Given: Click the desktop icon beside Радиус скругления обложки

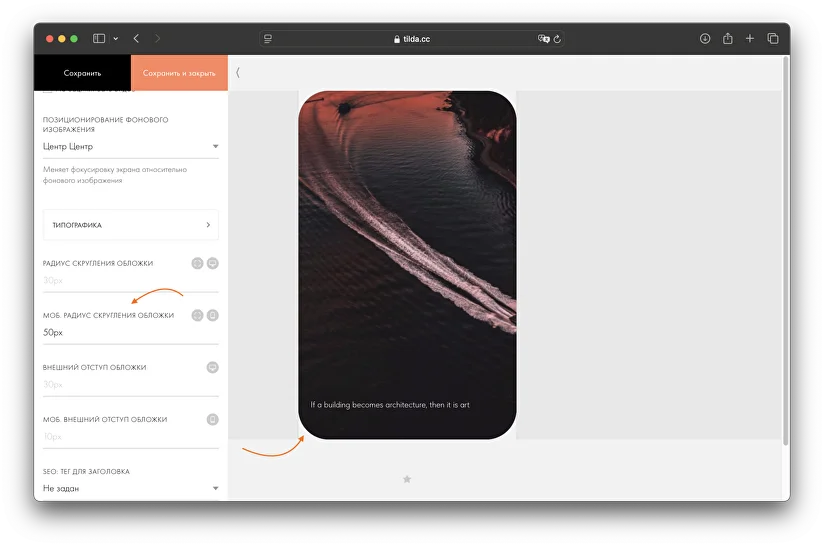Looking at the screenshot, I should coord(212,264).
